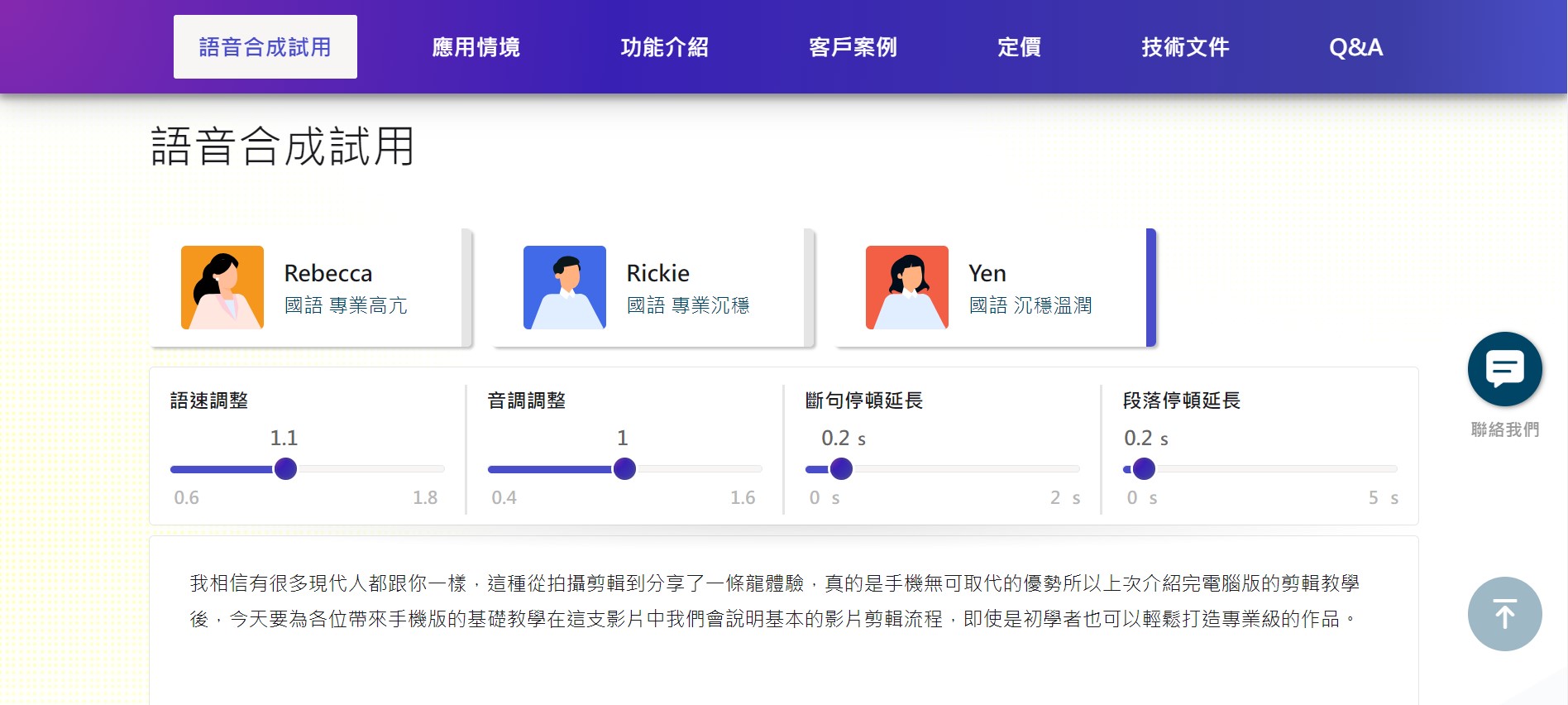Click Rickie's avatar icon

tap(565, 287)
